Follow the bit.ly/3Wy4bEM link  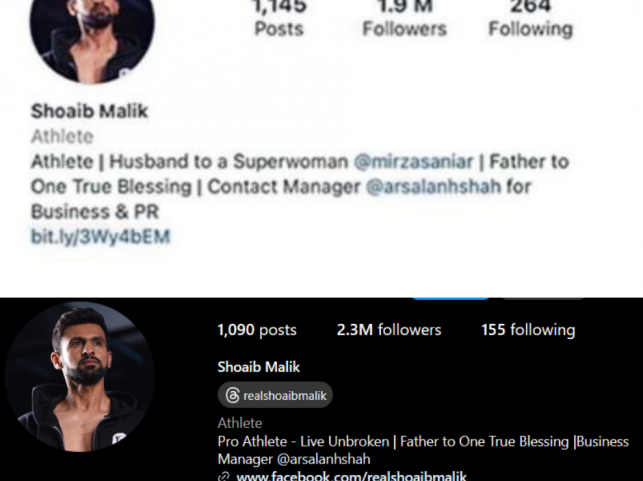(100, 237)
